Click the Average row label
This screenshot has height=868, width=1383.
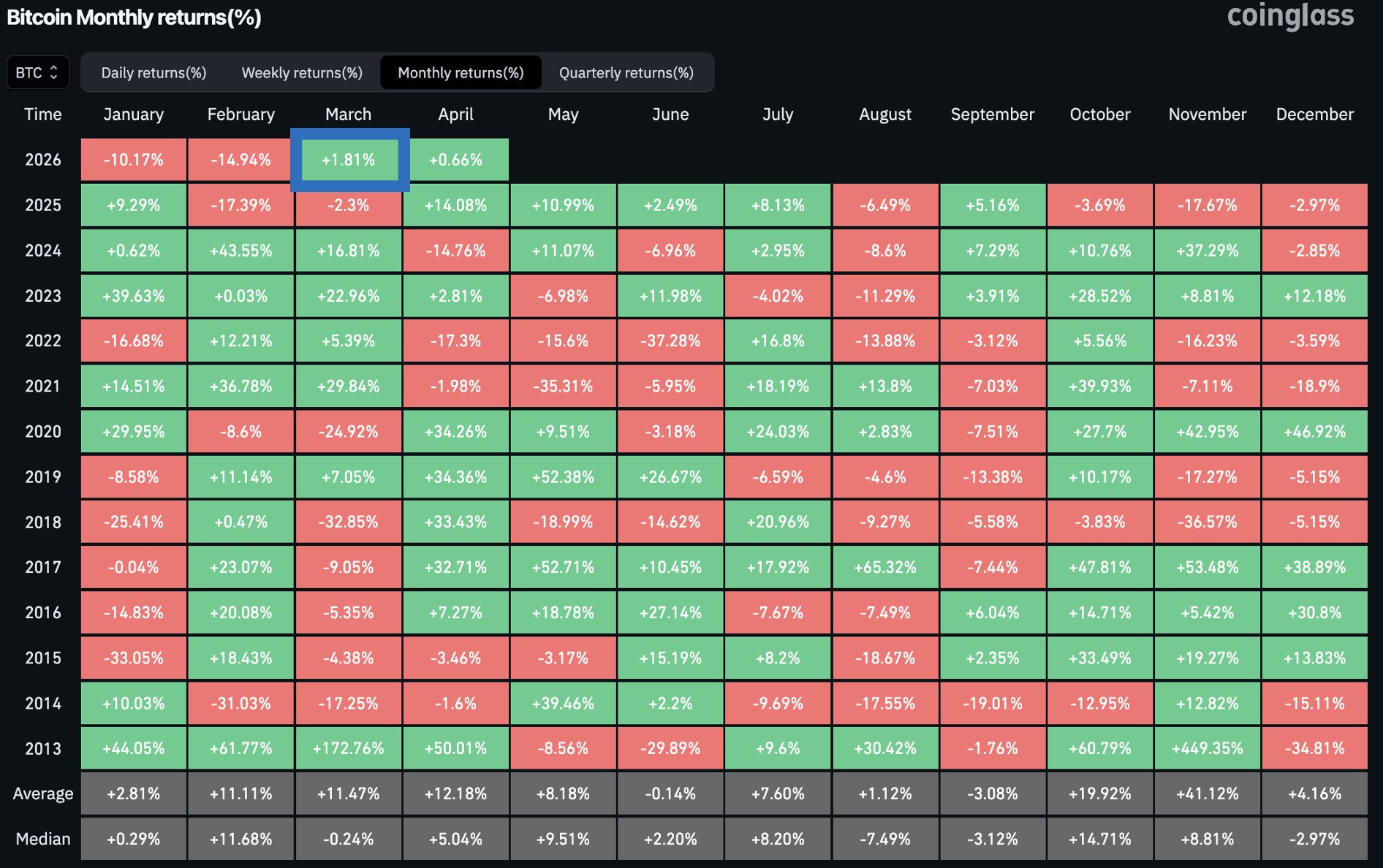pos(43,793)
